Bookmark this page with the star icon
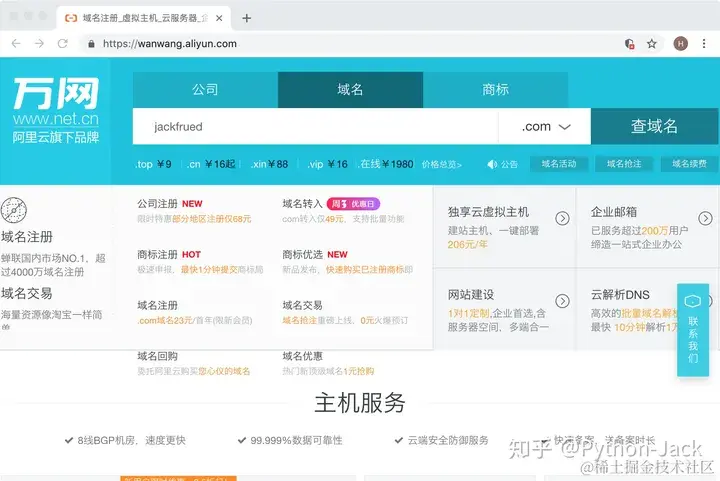The image size is (720, 481). coord(652,44)
